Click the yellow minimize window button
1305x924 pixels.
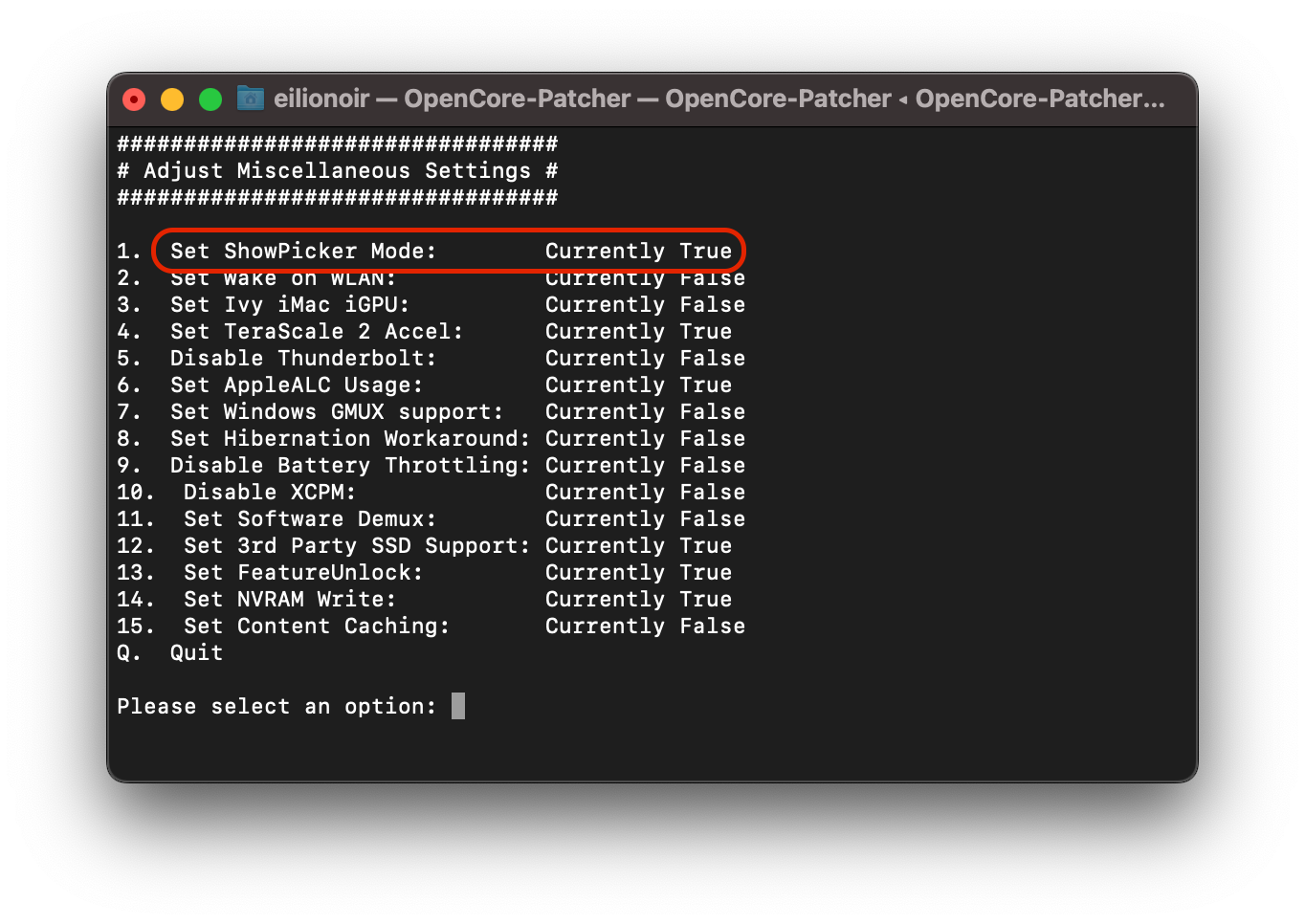[x=172, y=99]
